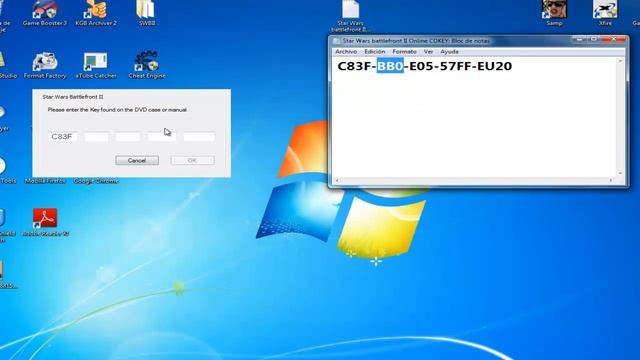
Task: Click the dialog prompt text about the DVD case
Action: 118,110
